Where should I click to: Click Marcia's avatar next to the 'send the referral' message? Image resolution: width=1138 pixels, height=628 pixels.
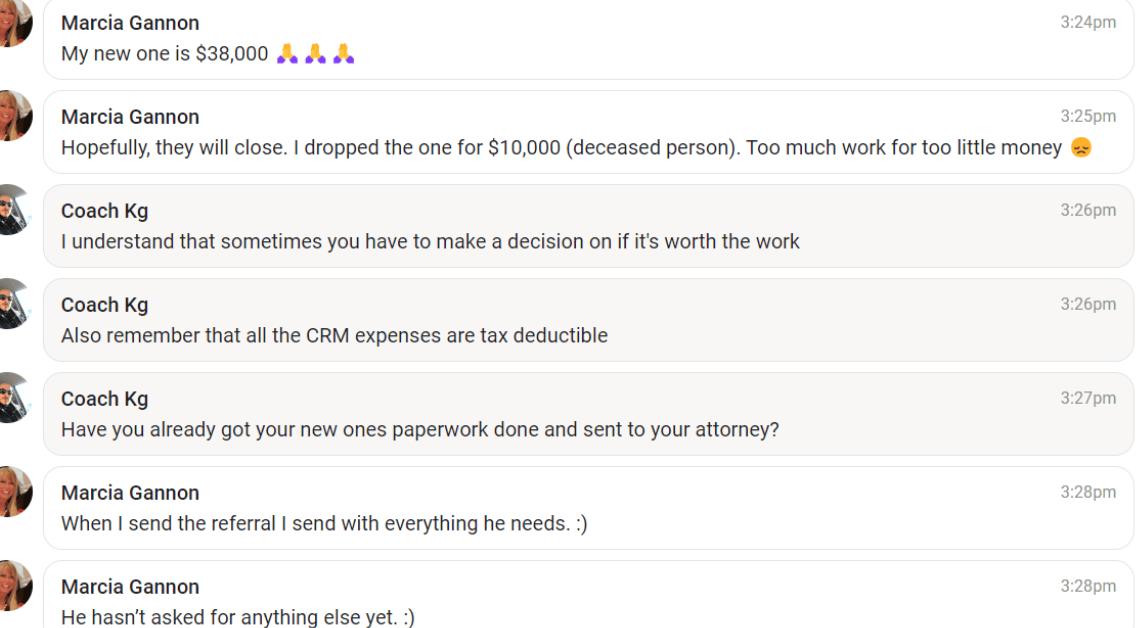pos(14,492)
